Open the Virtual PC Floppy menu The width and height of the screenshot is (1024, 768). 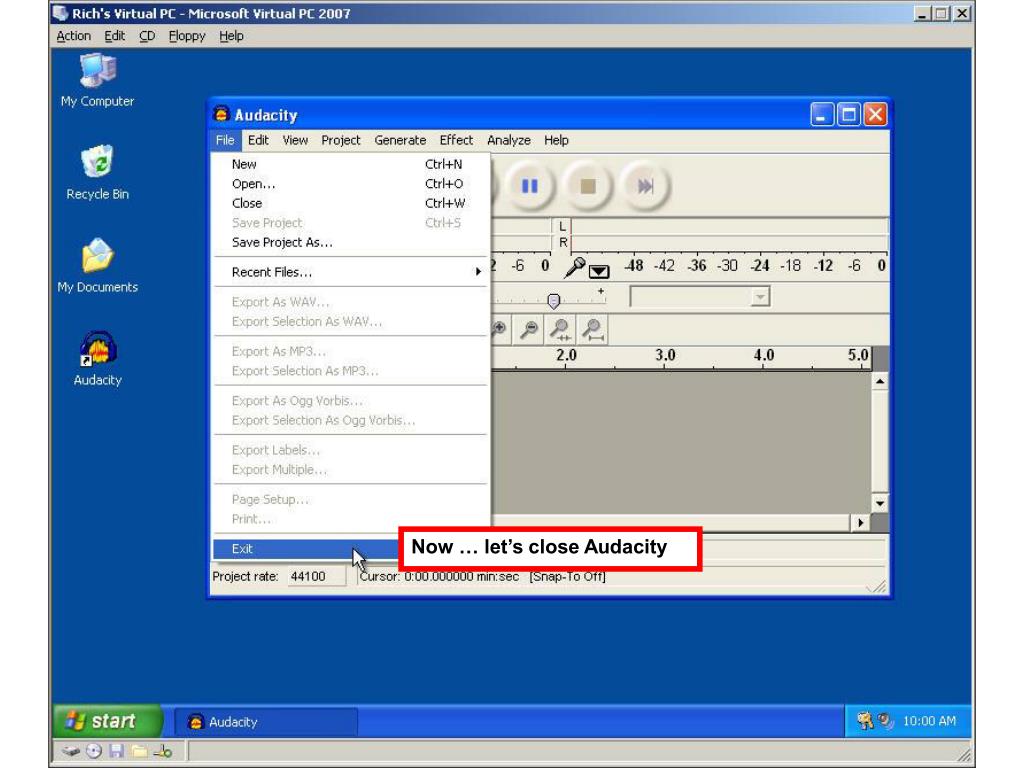tap(187, 36)
